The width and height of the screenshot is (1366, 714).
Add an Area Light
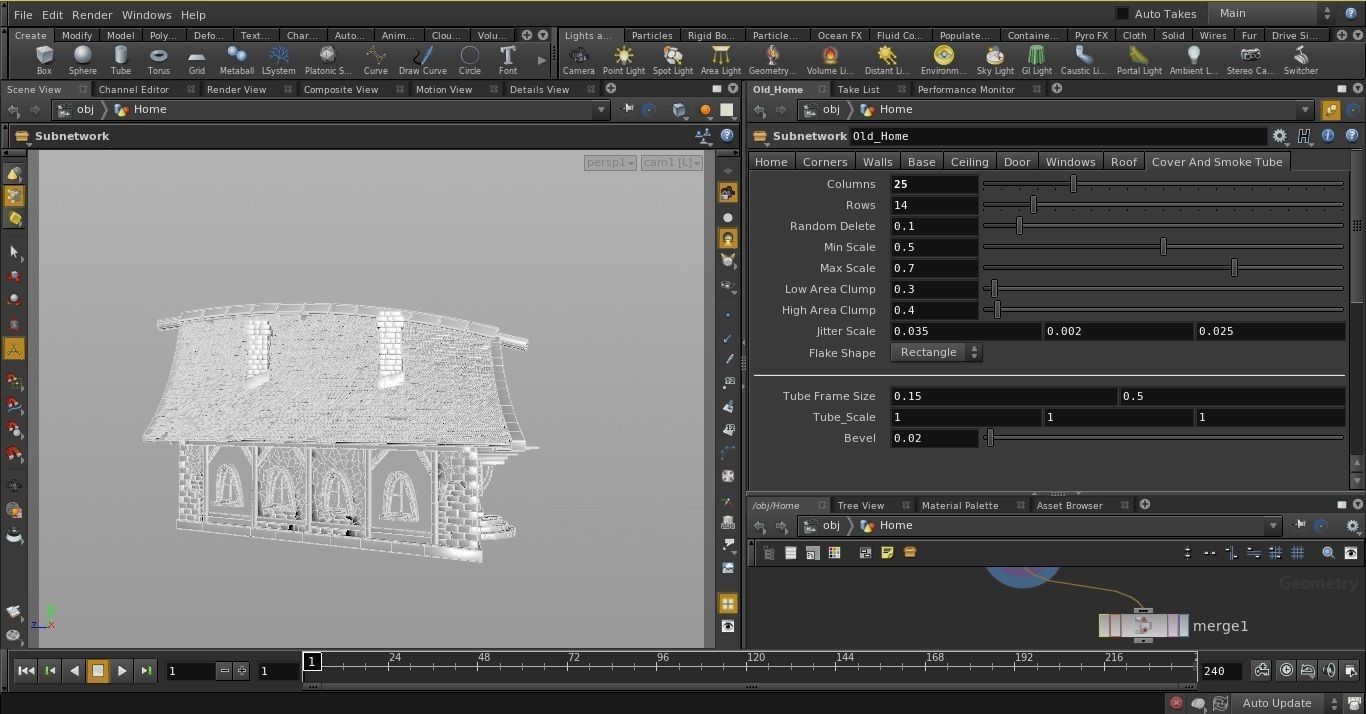721,60
